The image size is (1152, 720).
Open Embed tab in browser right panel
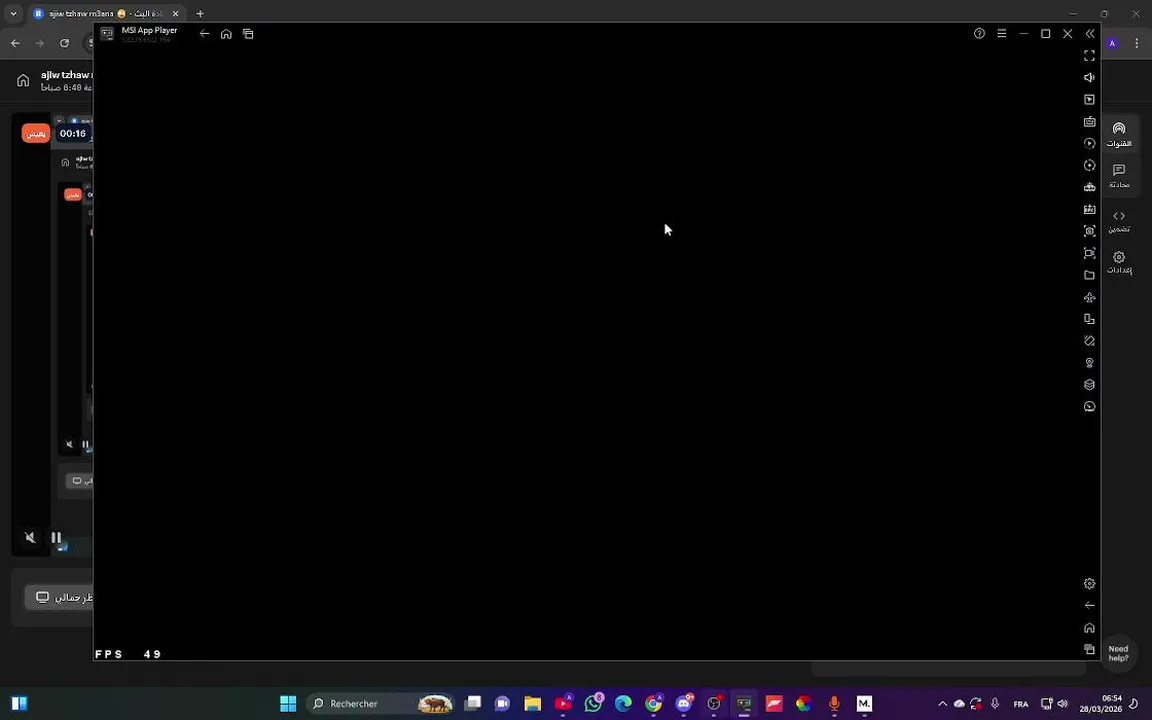(x=1119, y=221)
